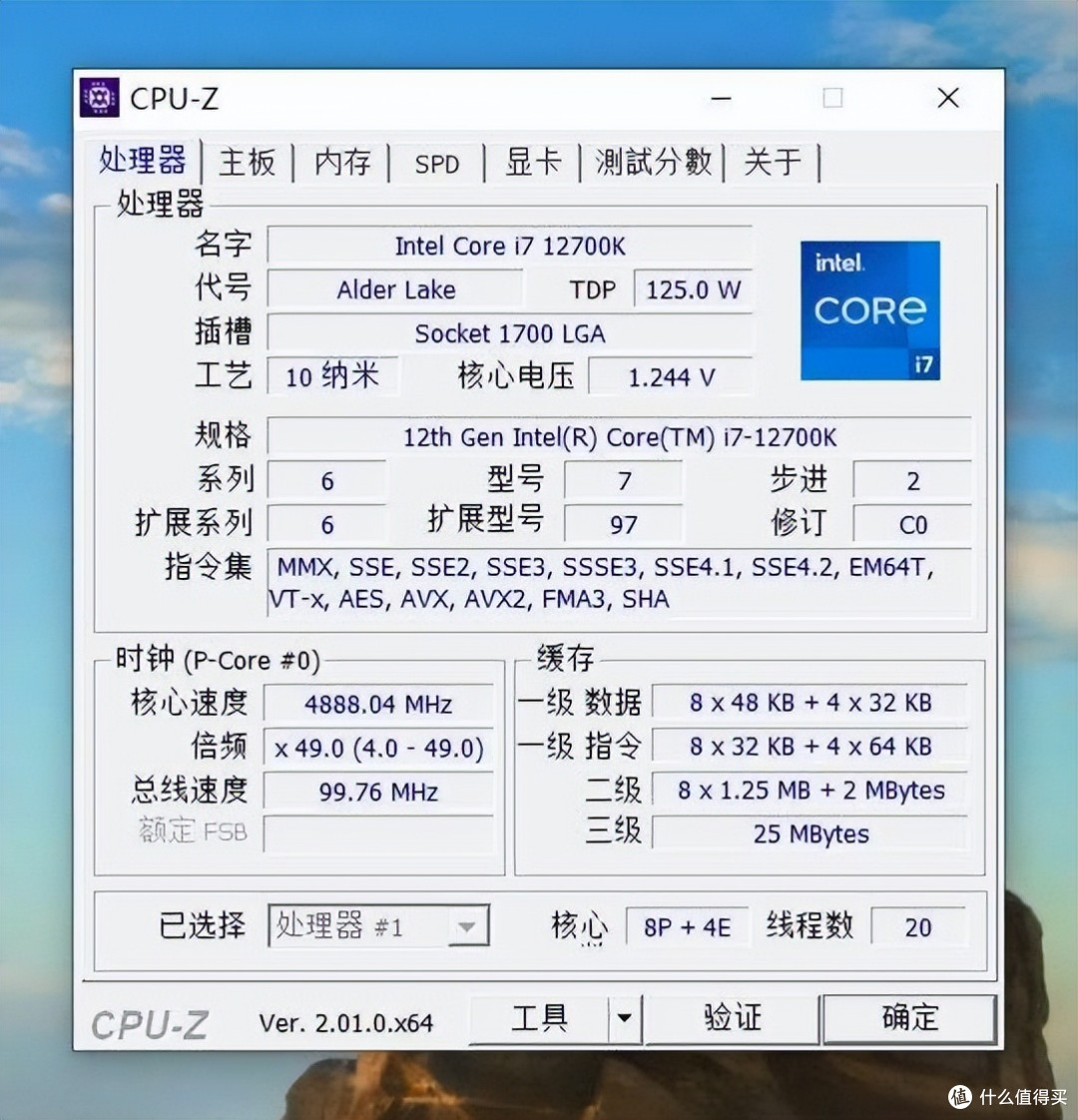This screenshot has height=1120, width=1078.
Task: Click the instruction set list MMX, SSE
Action: pyautogui.click(x=620, y=582)
